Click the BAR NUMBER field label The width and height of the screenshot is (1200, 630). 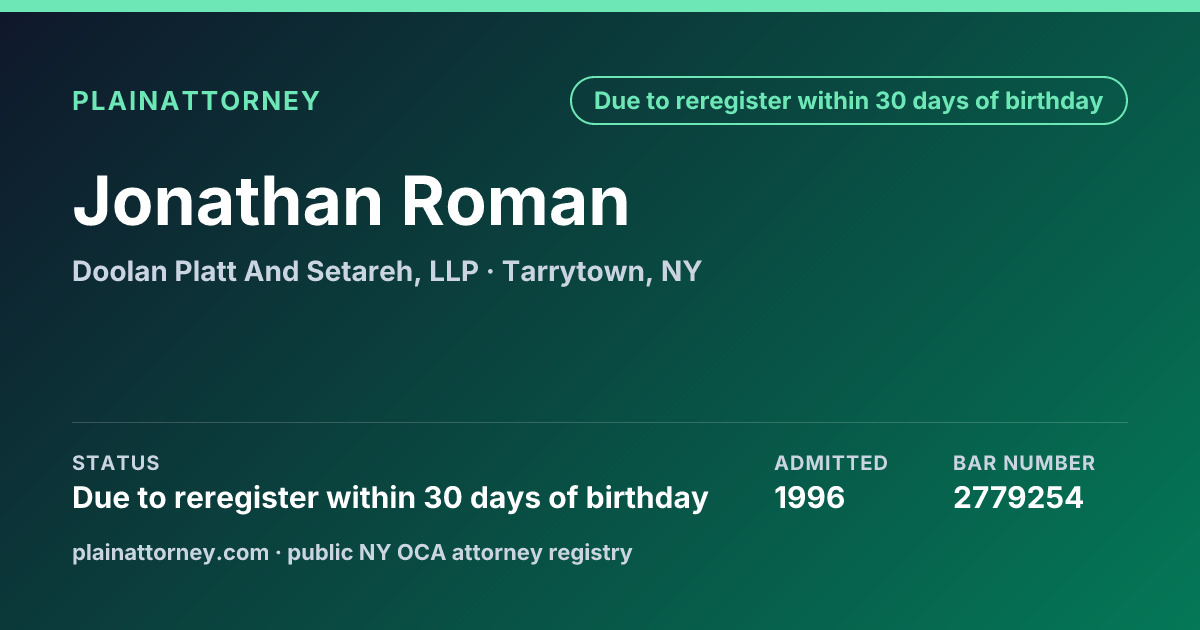coord(1024,463)
